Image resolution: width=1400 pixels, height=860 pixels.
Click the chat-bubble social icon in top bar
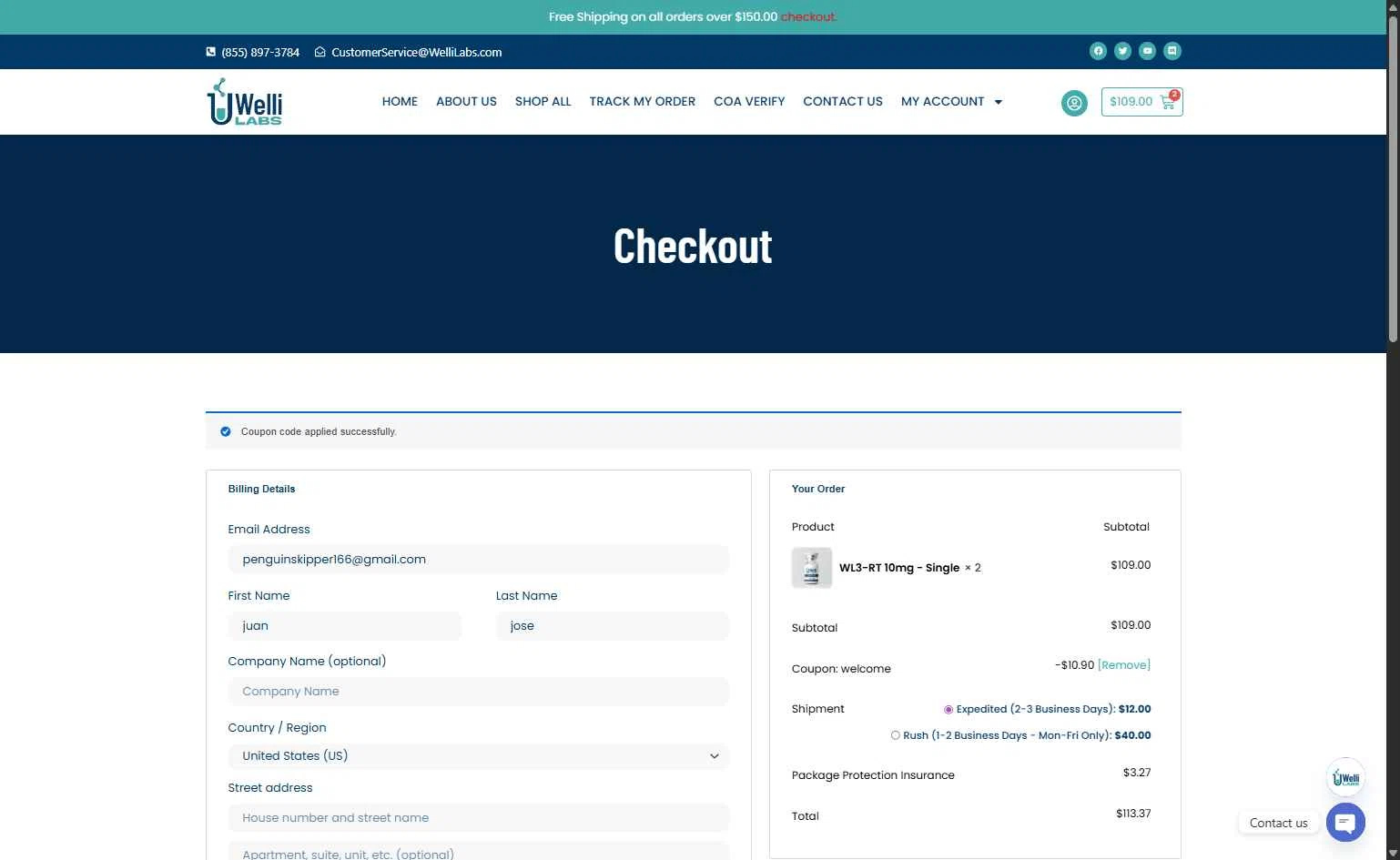pyautogui.click(x=1172, y=51)
